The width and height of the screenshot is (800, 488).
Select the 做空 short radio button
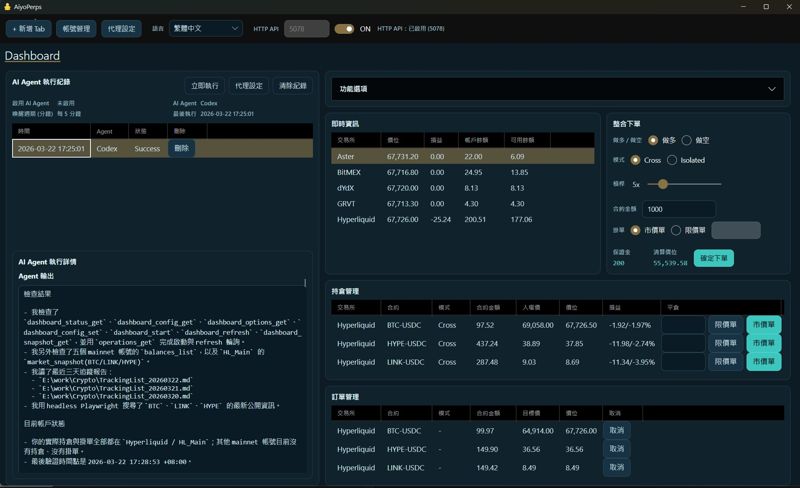coord(687,140)
